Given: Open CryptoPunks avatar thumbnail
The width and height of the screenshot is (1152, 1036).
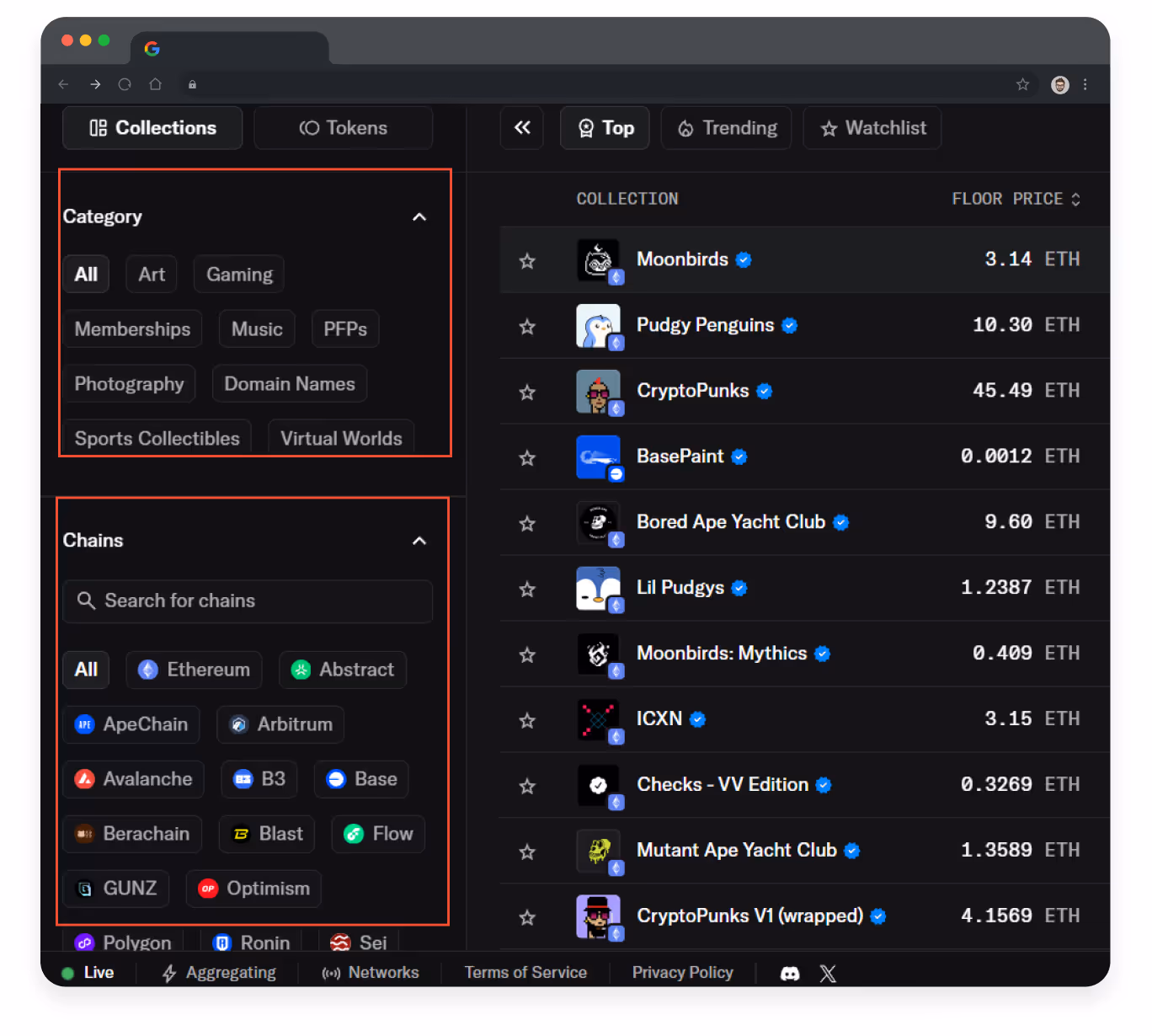Looking at the screenshot, I should click(598, 392).
